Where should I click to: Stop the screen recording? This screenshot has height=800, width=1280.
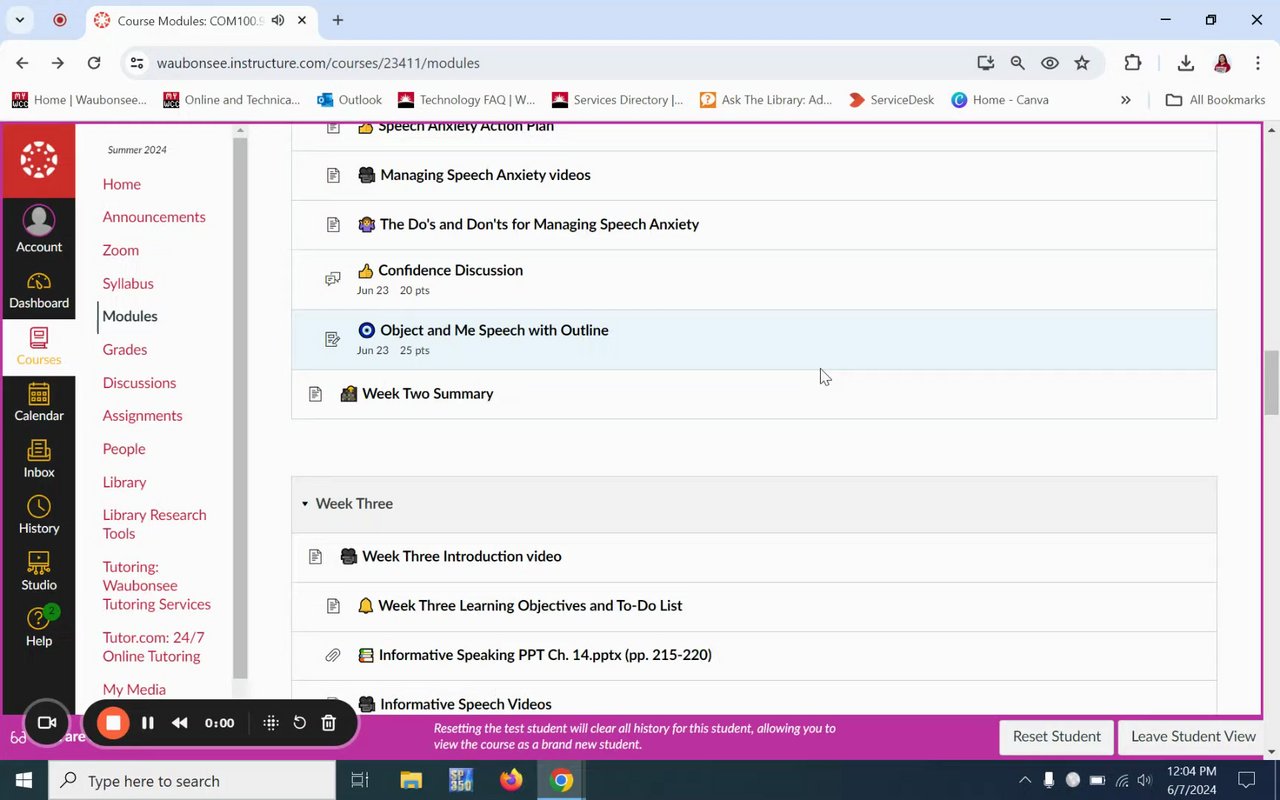113,723
